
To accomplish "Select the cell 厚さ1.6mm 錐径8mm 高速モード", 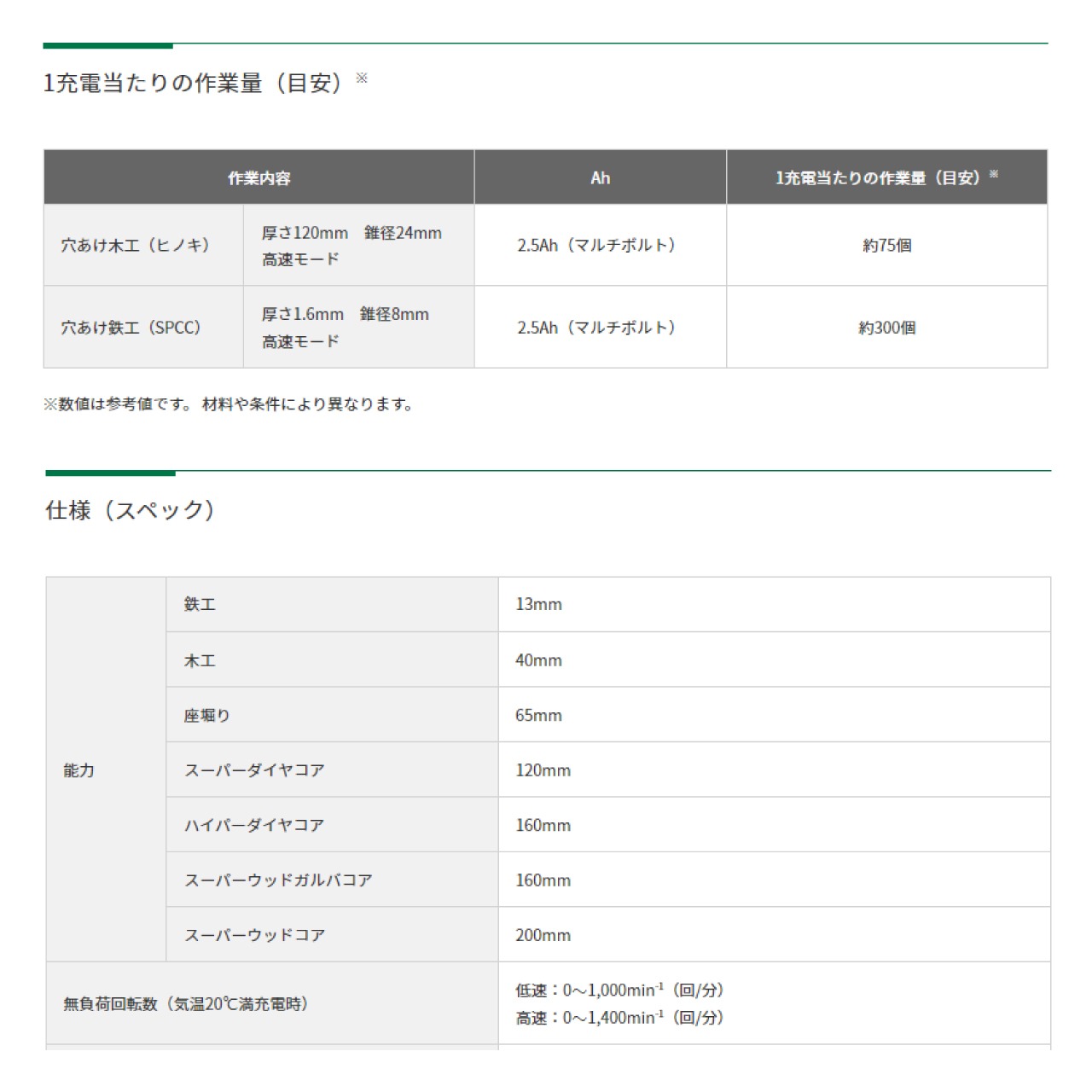I will pyautogui.click(x=359, y=327).
